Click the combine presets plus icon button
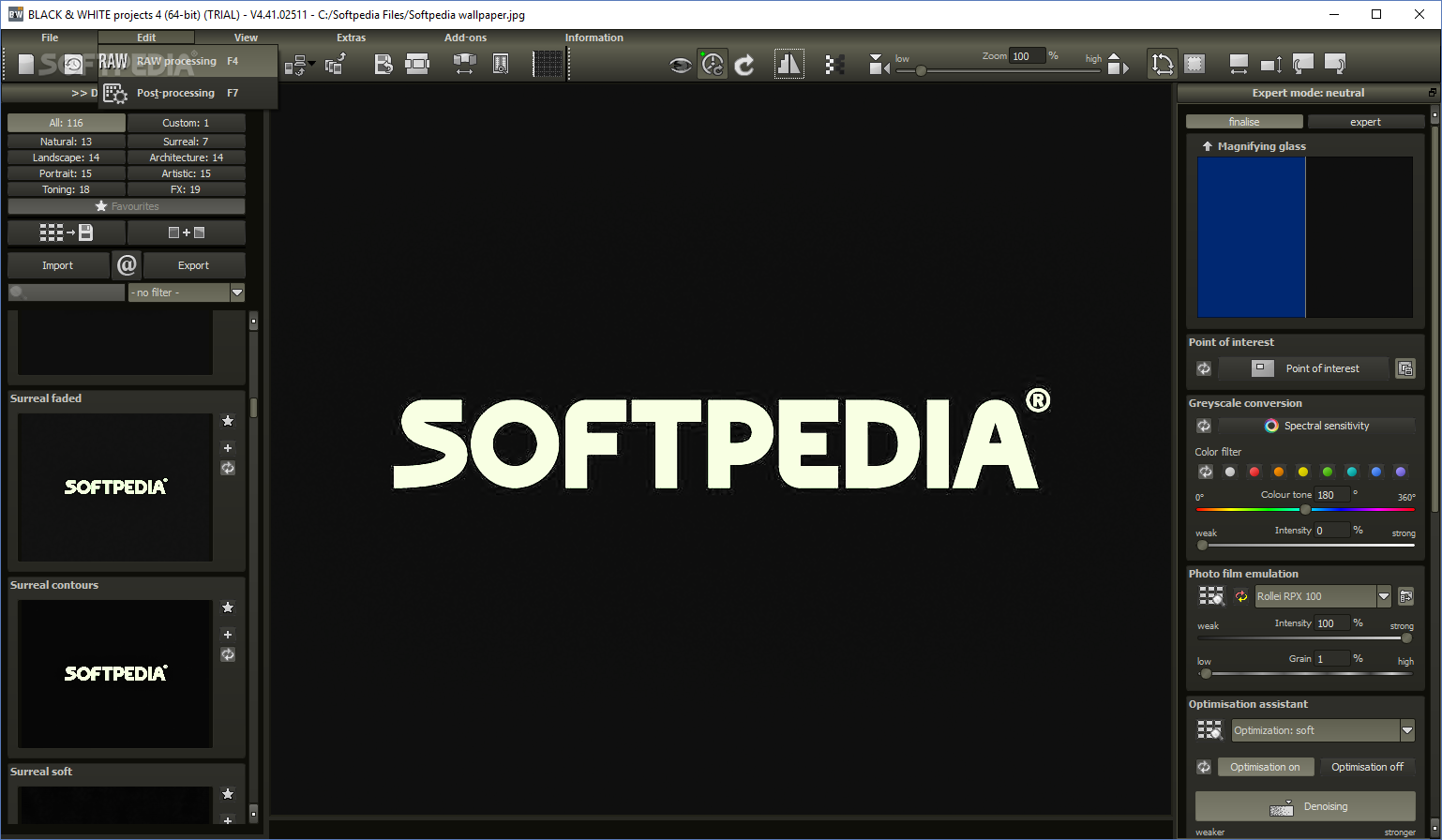The width and height of the screenshot is (1442, 840). point(187,232)
